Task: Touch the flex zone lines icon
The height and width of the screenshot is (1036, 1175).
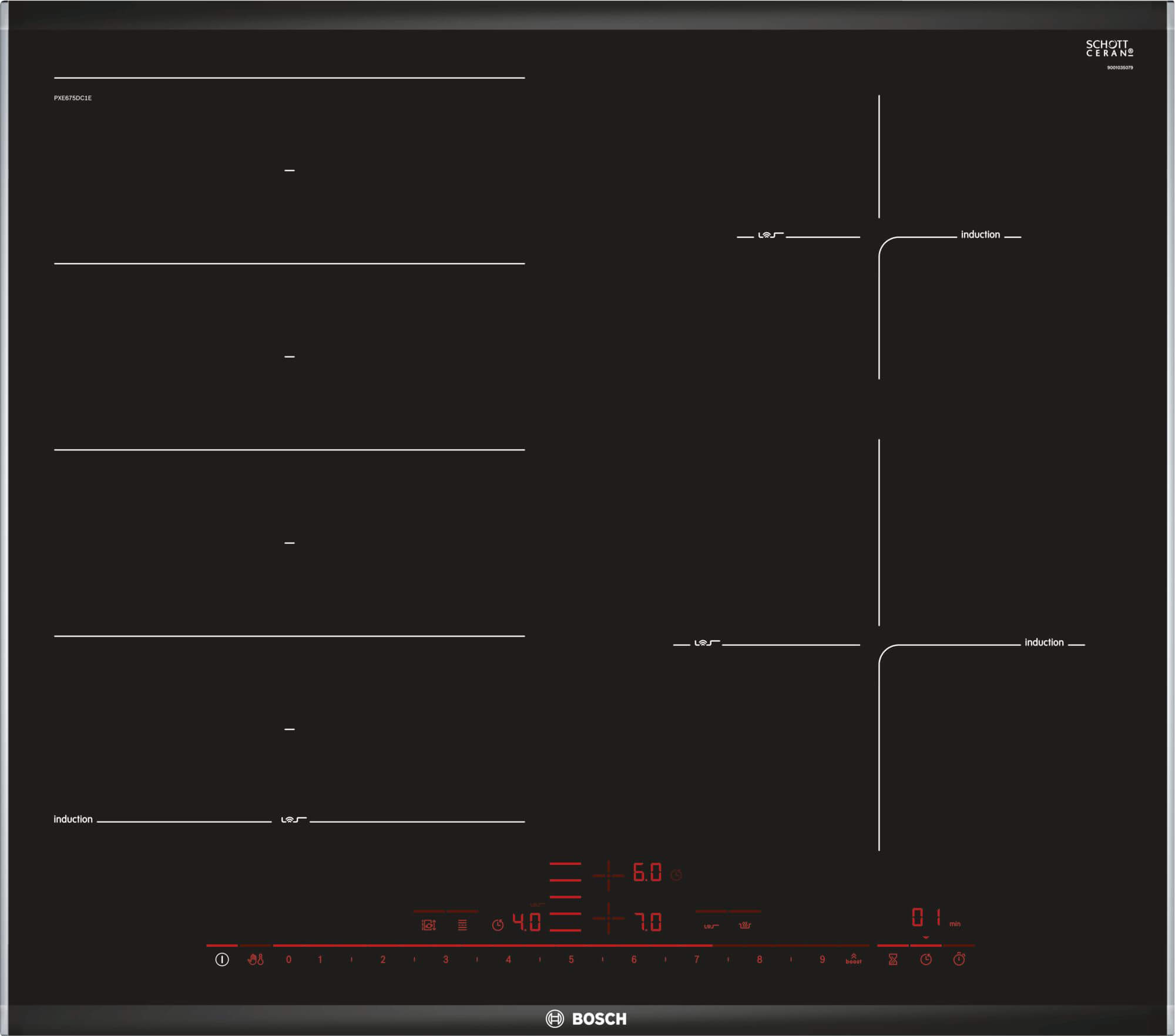Action: [462, 926]
